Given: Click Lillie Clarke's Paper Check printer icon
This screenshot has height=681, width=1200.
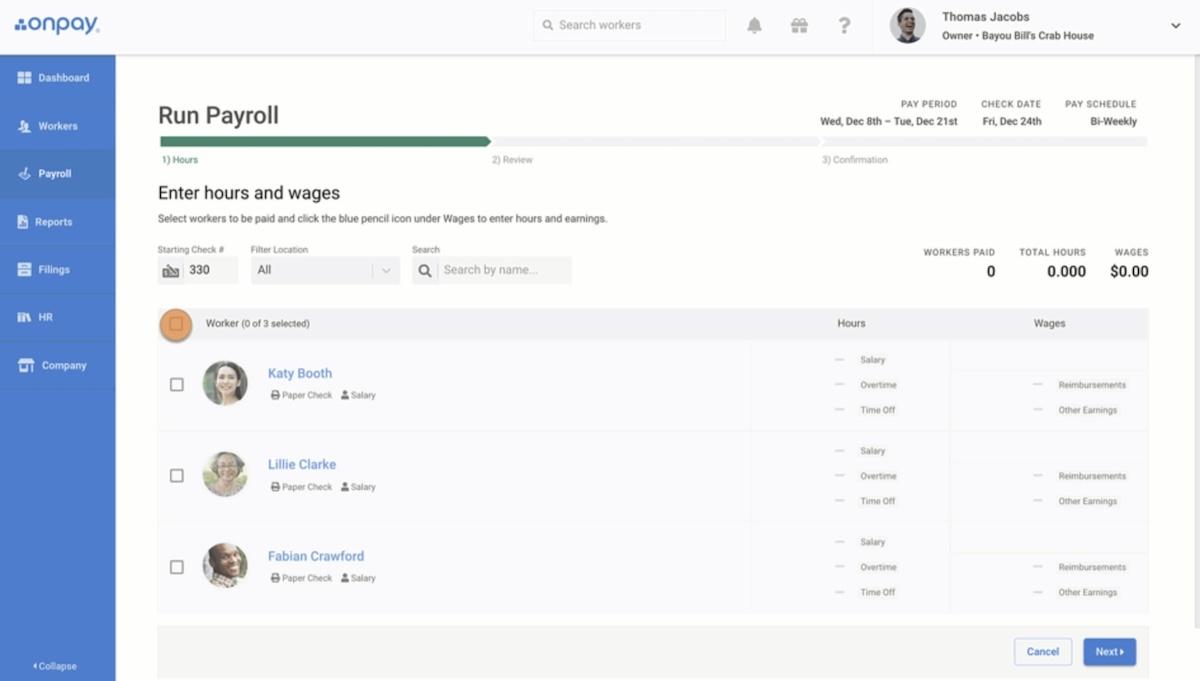Looking at the screenshot, I should (x=275, y=487).
